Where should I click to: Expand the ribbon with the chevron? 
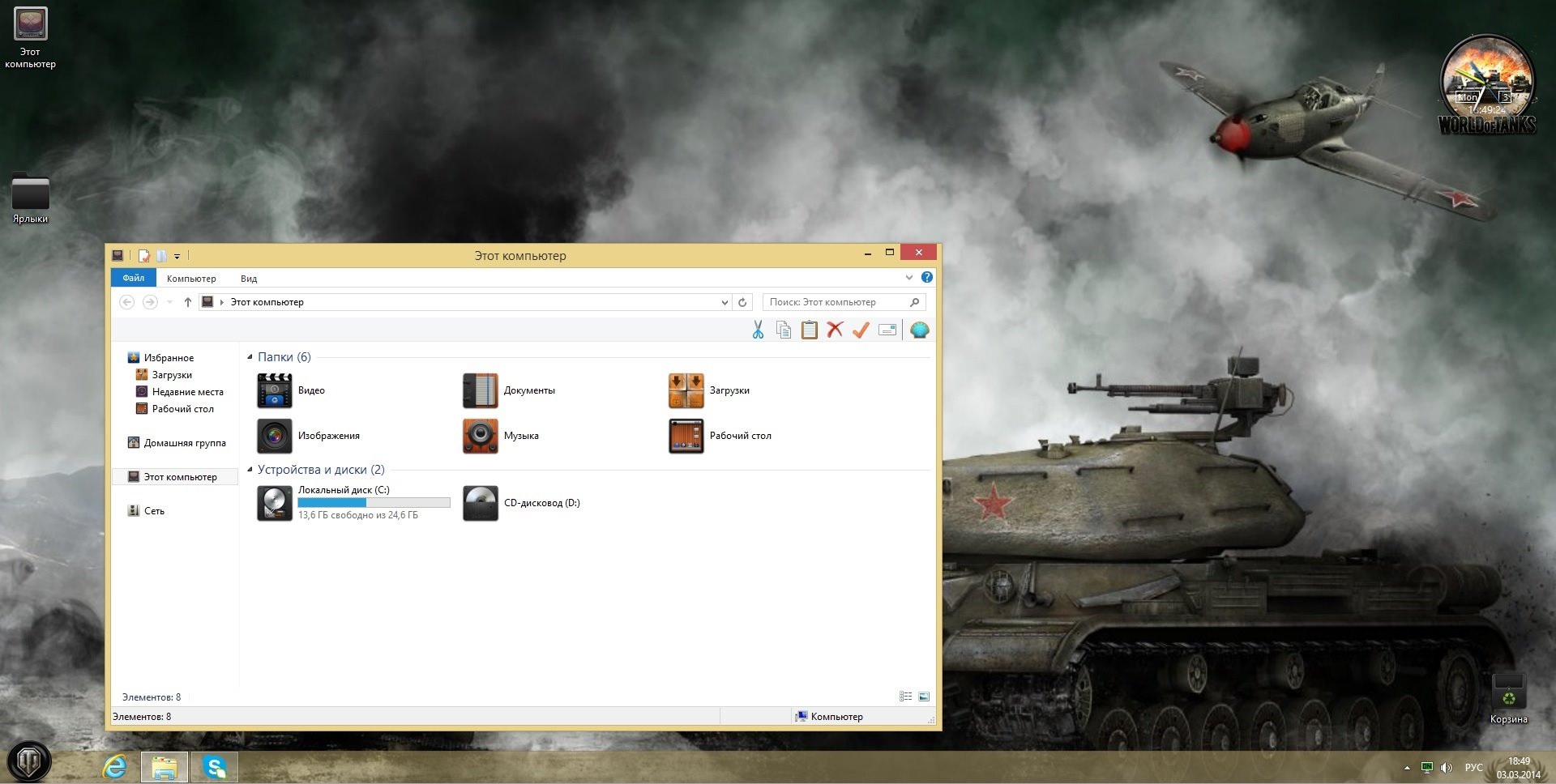tap(908, 278)
